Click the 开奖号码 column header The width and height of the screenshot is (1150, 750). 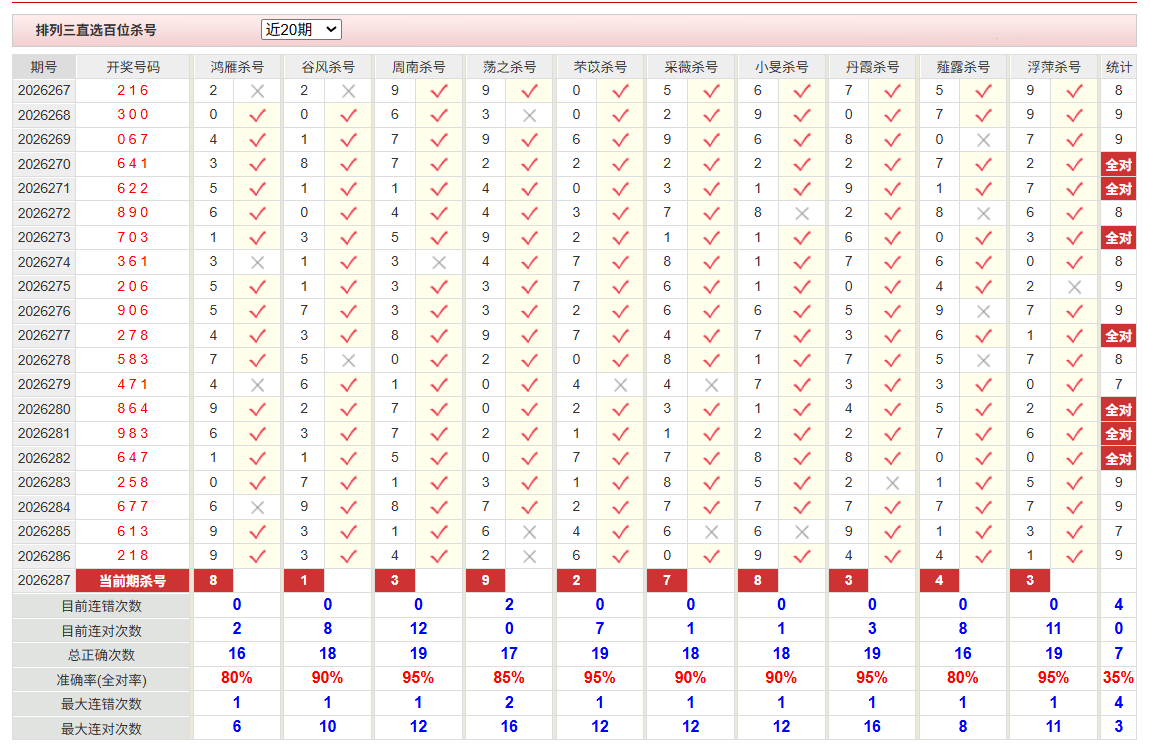coord(133,67)
